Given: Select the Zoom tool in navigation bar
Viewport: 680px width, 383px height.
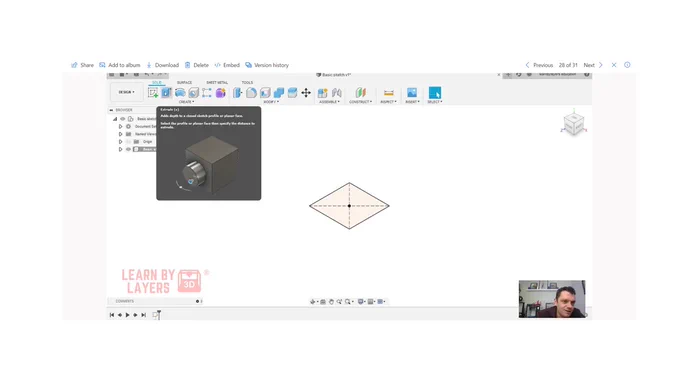Looking at the screenshot, I should tap(339, 301).
